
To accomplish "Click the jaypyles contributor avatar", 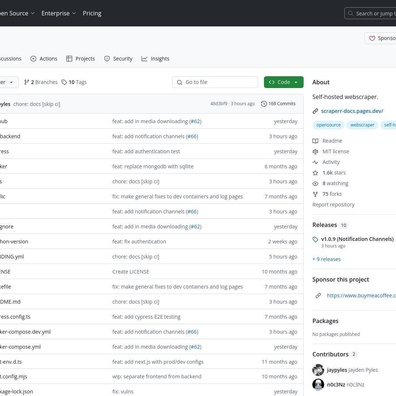I will coord(318,370).
